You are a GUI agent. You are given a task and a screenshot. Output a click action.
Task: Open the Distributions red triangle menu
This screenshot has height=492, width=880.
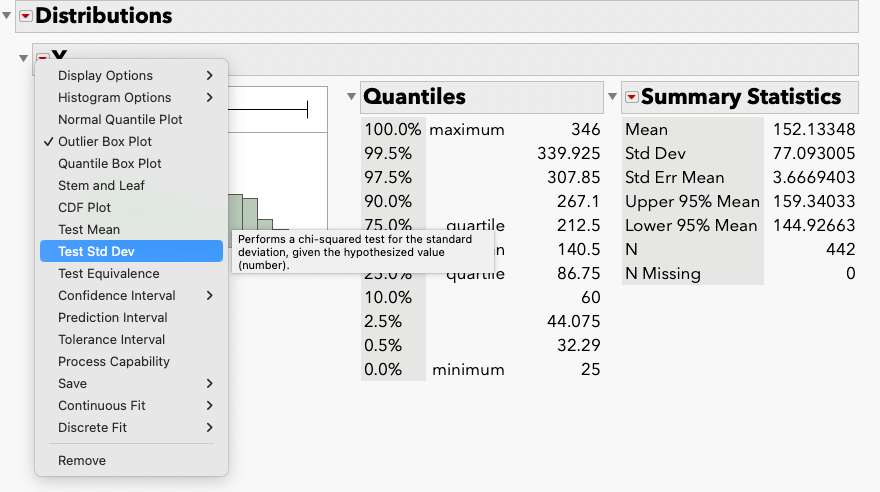26,16
